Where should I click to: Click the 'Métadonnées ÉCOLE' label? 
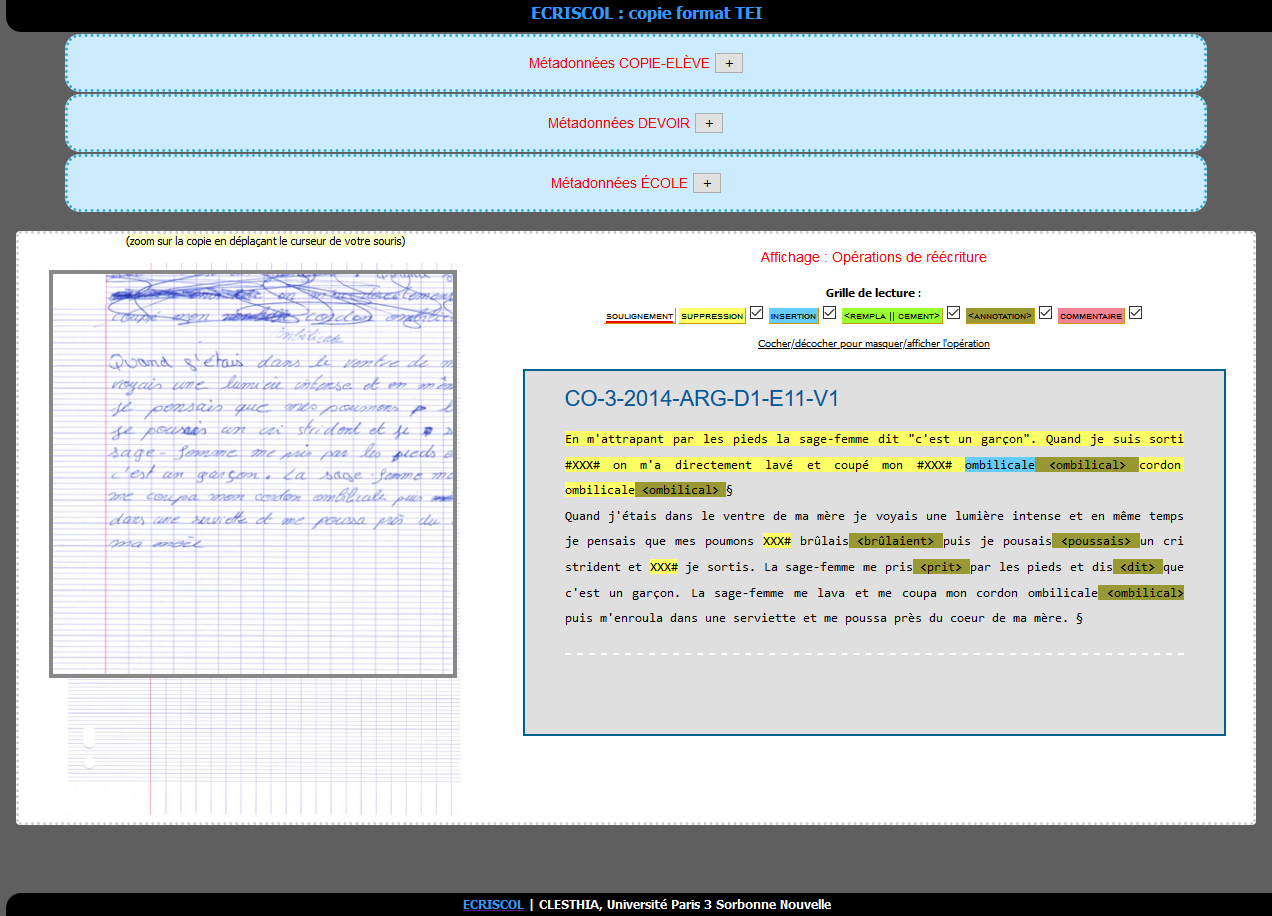coord(619,183)
